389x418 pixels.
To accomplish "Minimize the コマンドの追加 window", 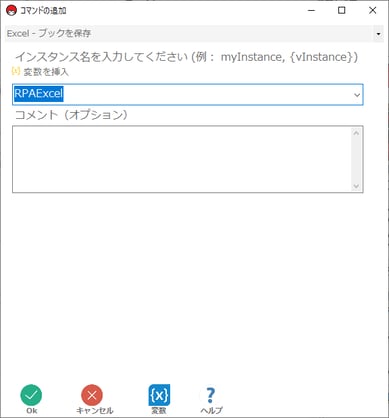I will click(312, 11).
